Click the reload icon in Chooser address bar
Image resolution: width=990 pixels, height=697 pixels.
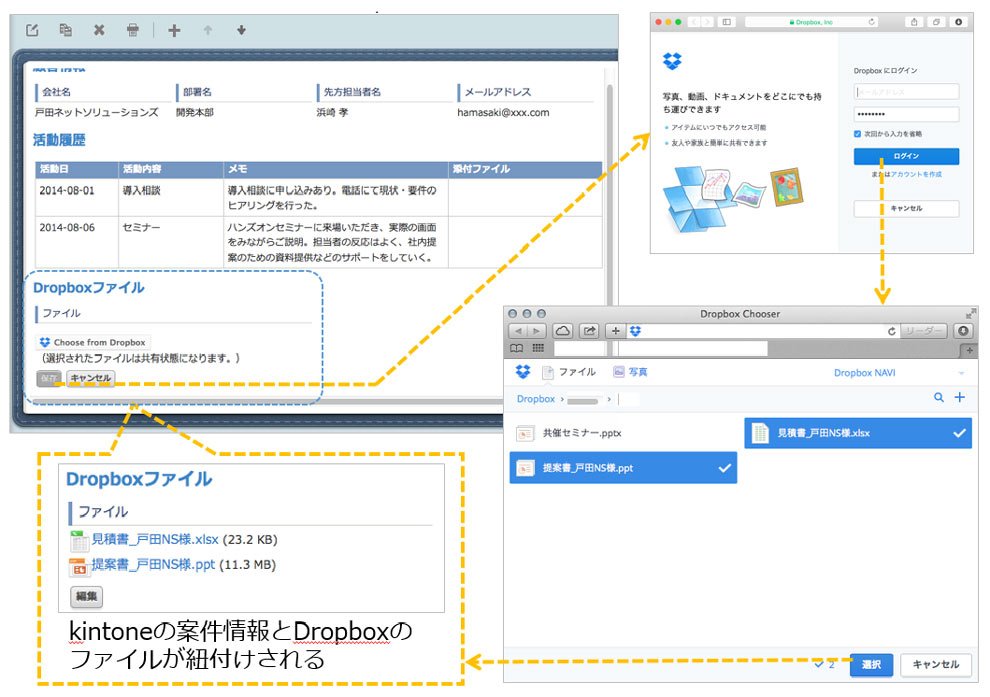click(892, 331)
